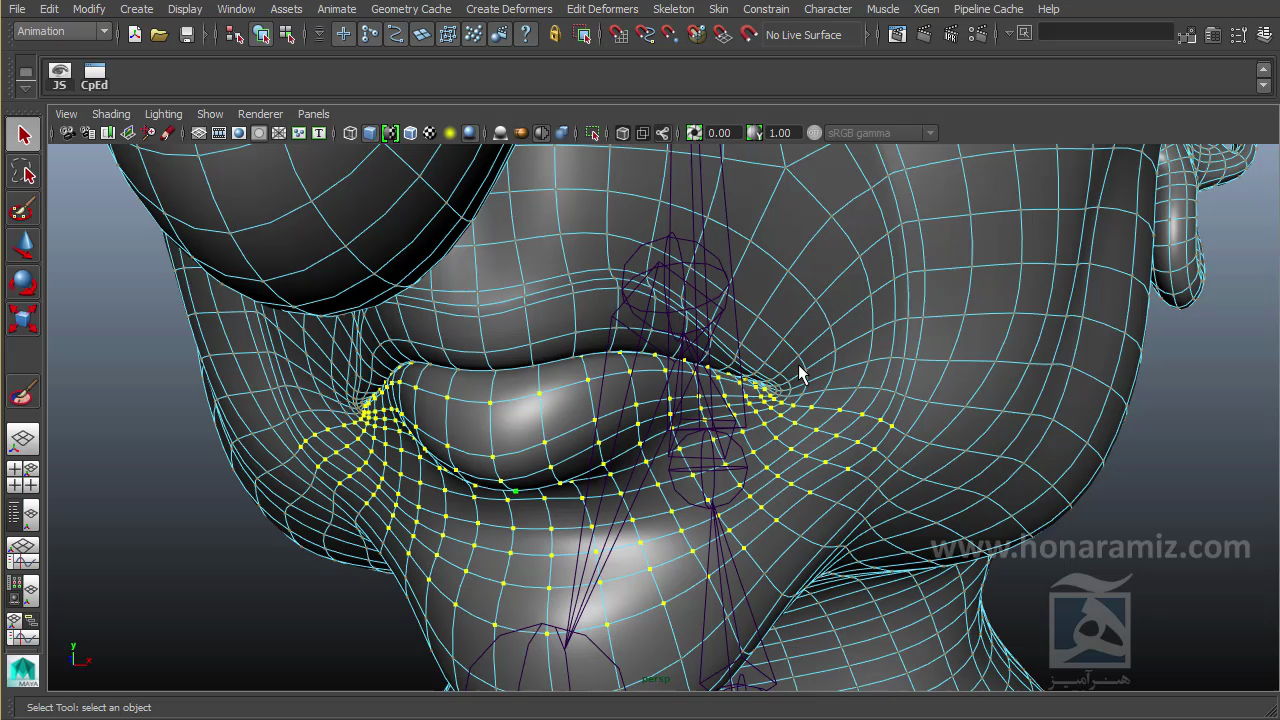Open the Render View window
Screen dimensions: 1280x720
(x=898, y=35)
